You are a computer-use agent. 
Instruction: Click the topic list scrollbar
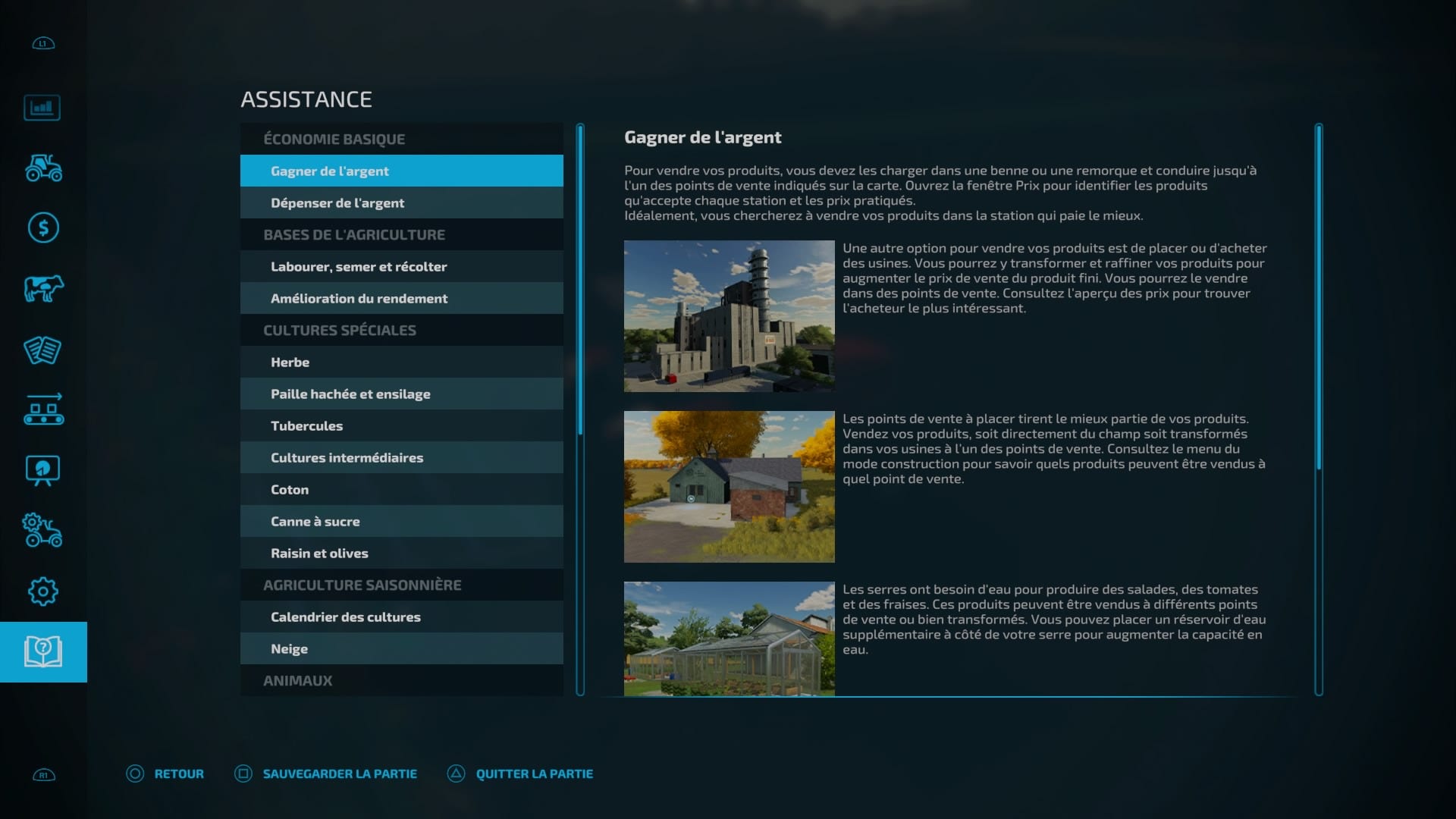pos(580,409)
